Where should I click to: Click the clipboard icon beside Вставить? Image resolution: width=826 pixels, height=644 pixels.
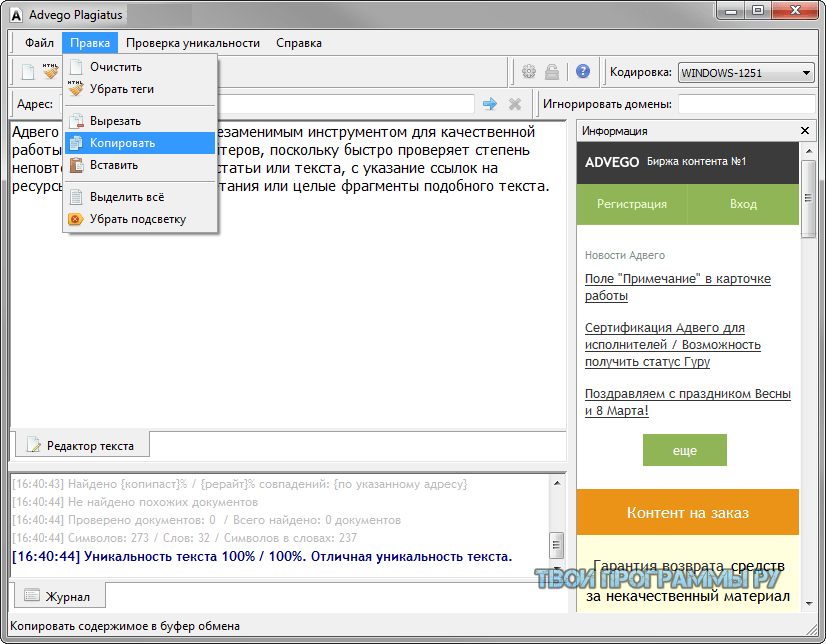pyautogui.click(x=76, y=165)
